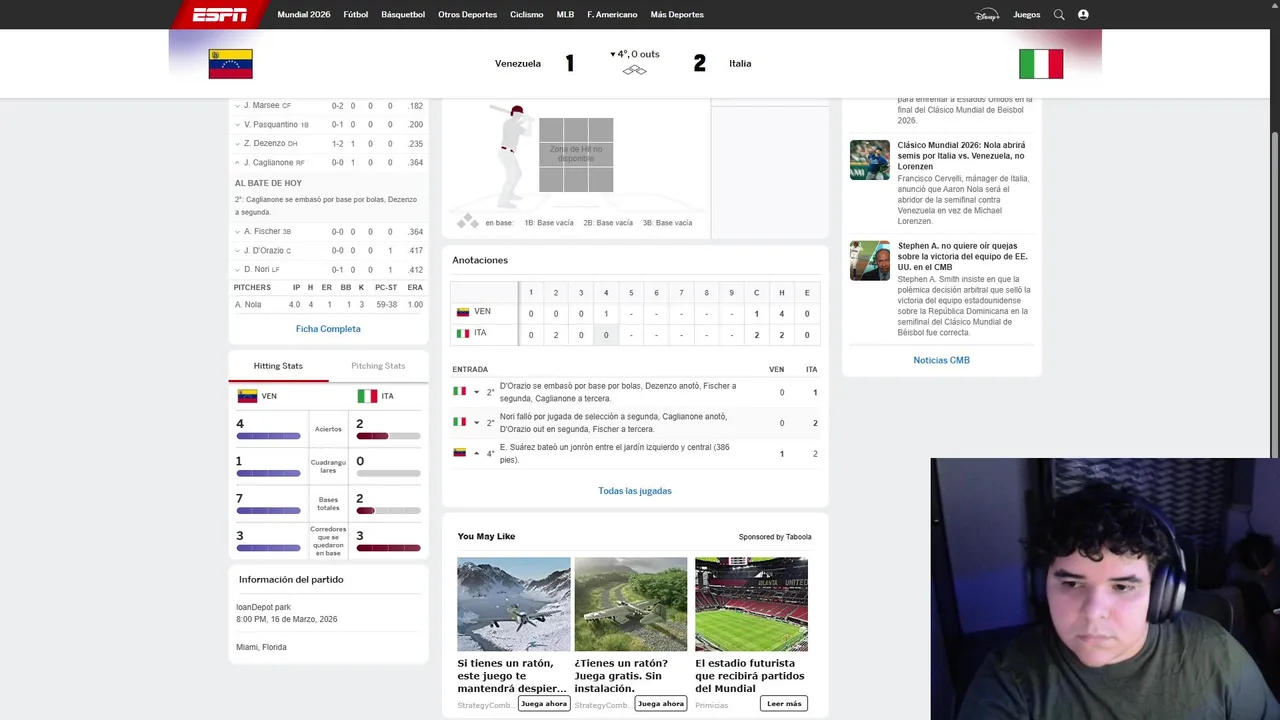The width and height of the screenshot is (1280, 720).
Task: Click the E. Suárez home run play text
Action: 614,453
